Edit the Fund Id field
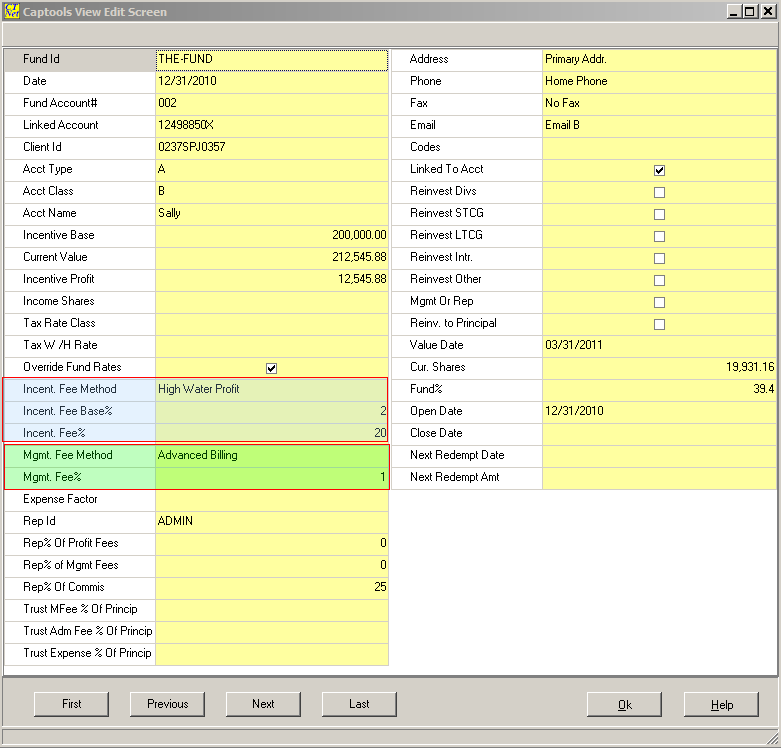The width and height of the screenshot is (781, 748). pos(271,59)
